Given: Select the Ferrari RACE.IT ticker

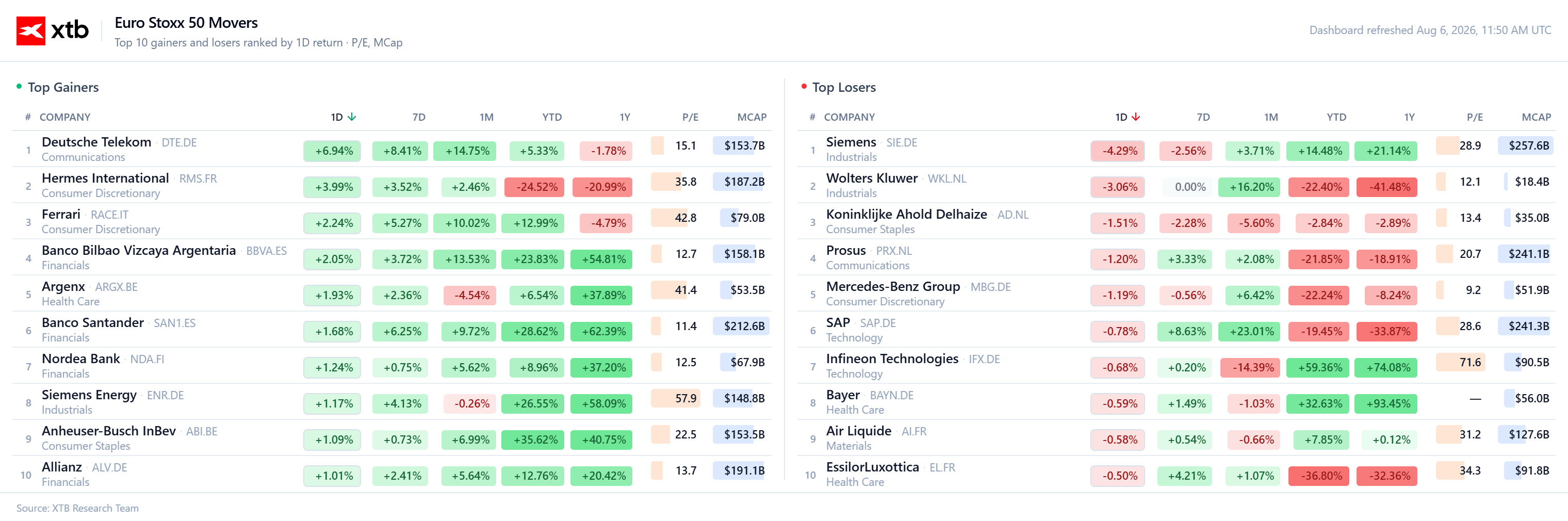Looking at the screenshot, I should (109, 215).
